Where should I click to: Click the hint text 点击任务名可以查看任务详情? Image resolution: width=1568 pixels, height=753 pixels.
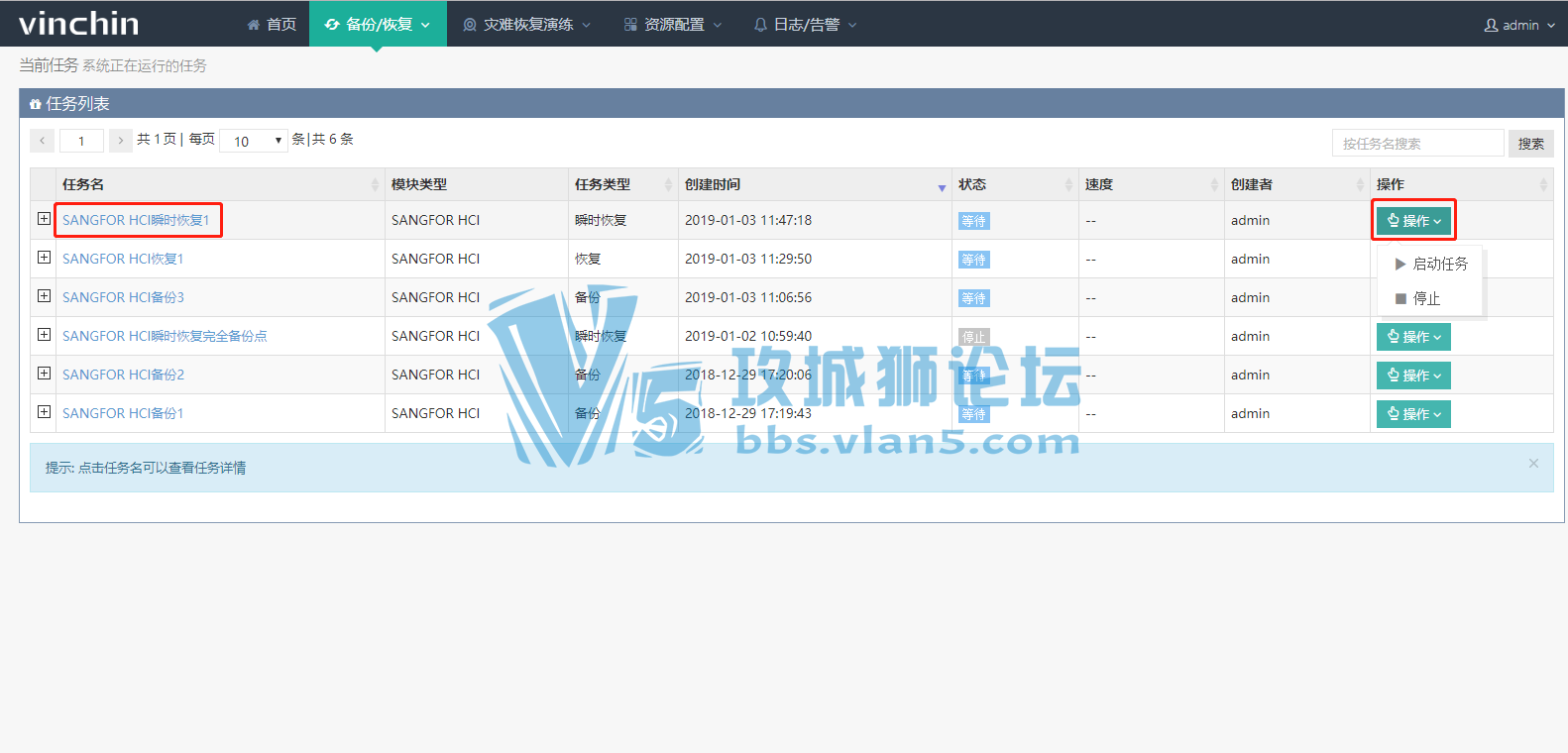click(x=163, y=468)
